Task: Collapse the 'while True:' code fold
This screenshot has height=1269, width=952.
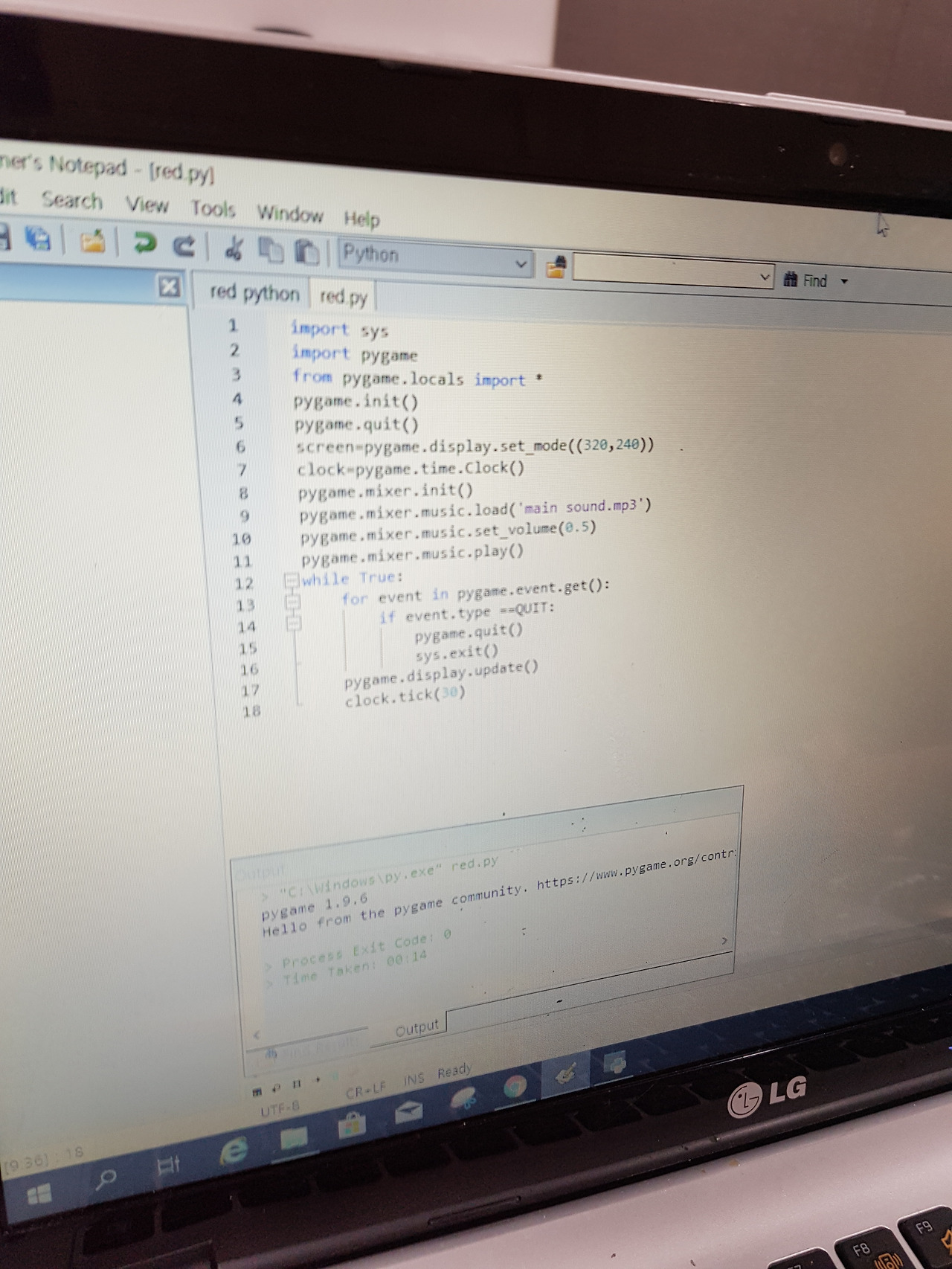Action: (x=291, y=579)
